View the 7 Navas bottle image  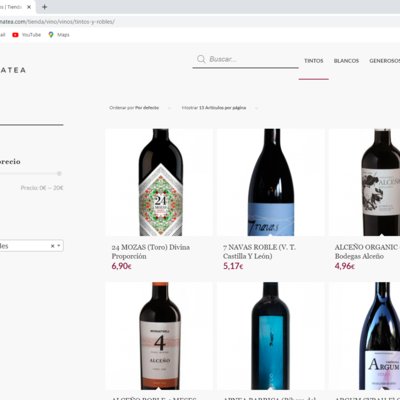point(270,182)
